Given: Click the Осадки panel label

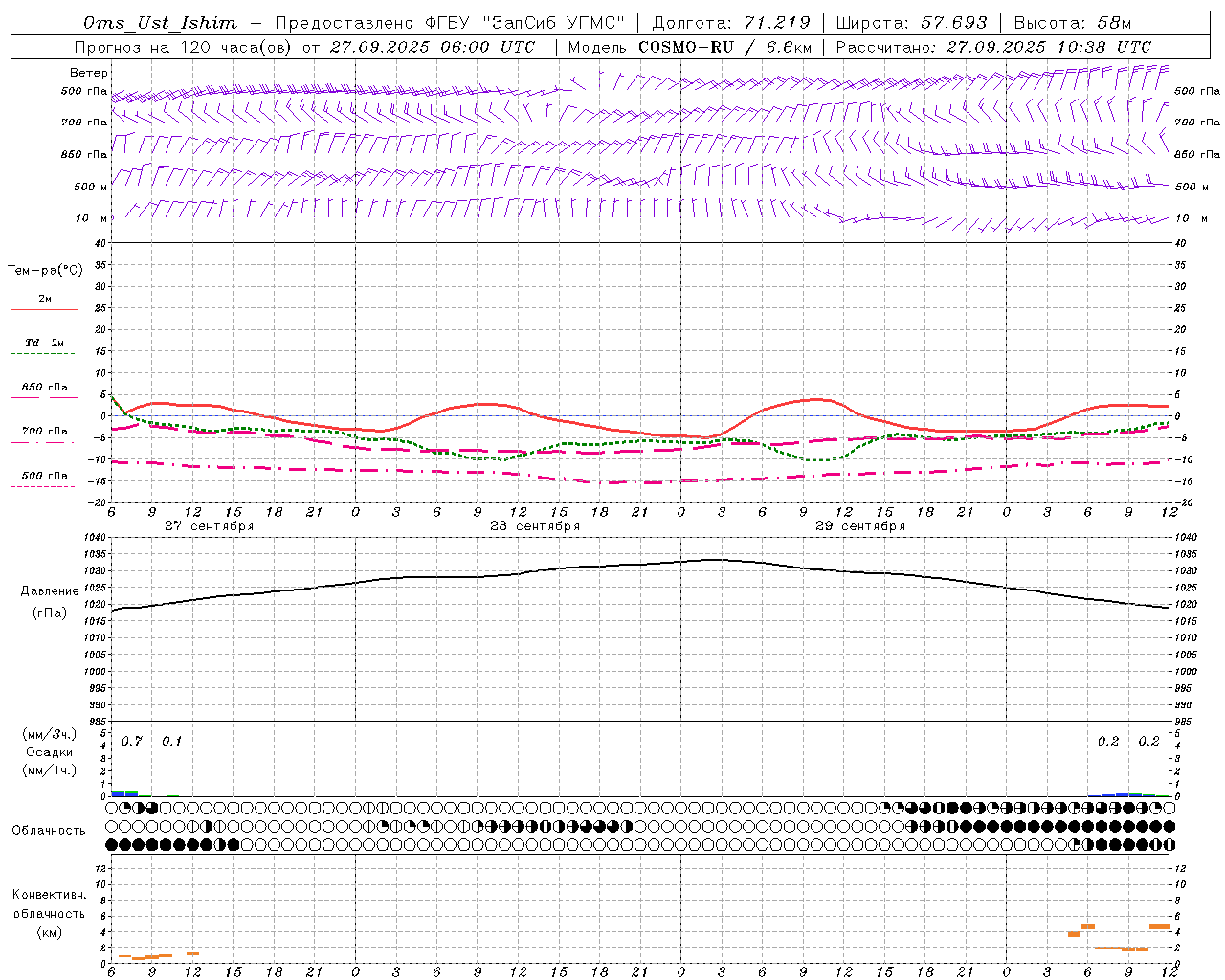Looking at the screenshot, I should 50,752.
